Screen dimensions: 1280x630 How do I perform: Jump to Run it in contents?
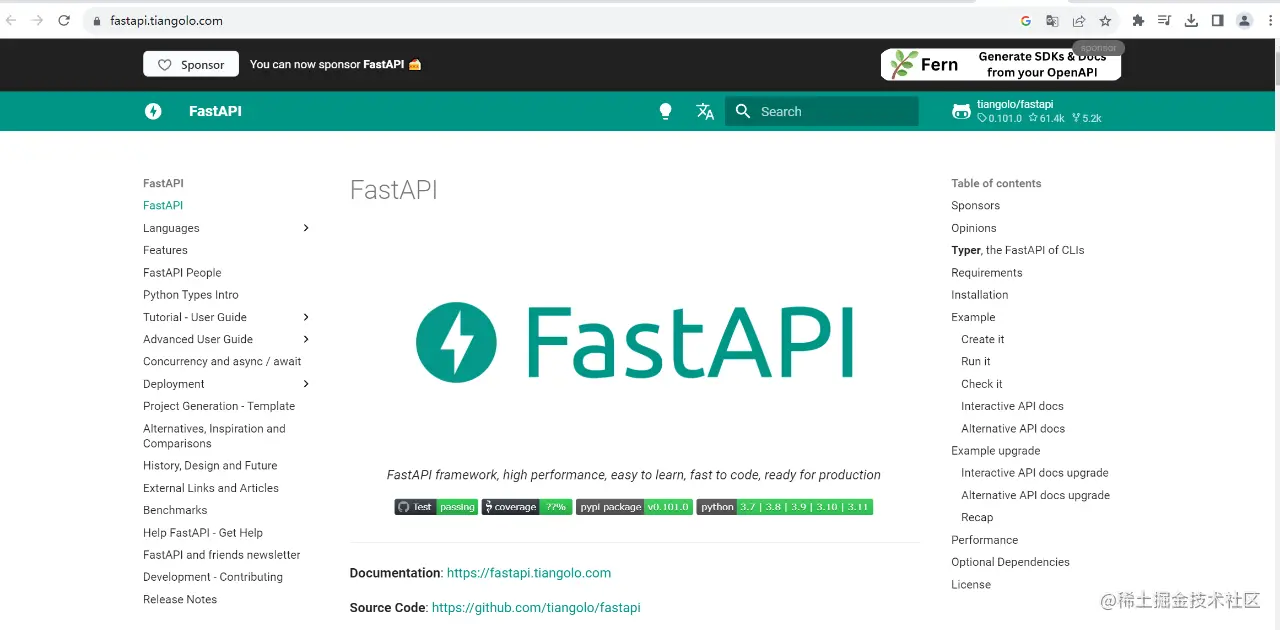pos(976,361)
